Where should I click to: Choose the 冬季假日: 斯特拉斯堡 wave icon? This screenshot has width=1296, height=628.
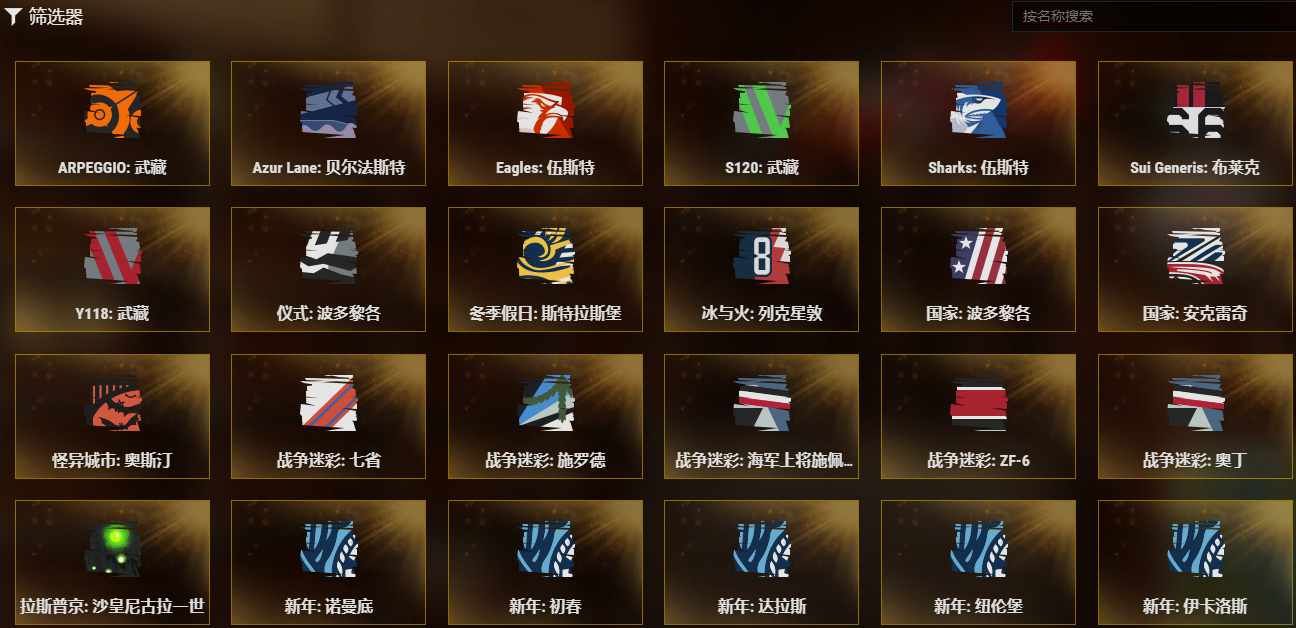click(546, 256)
